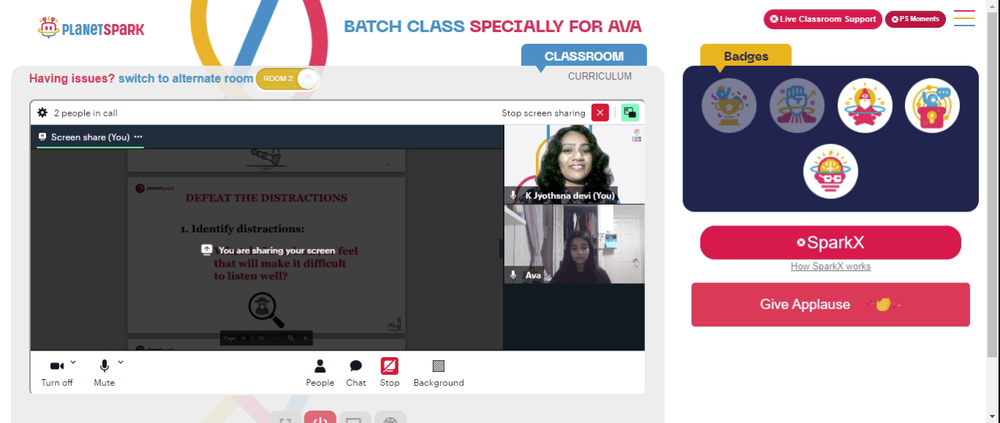Switch to the CURRICULUM tab

pyautogui.click(x=599, y=77)
